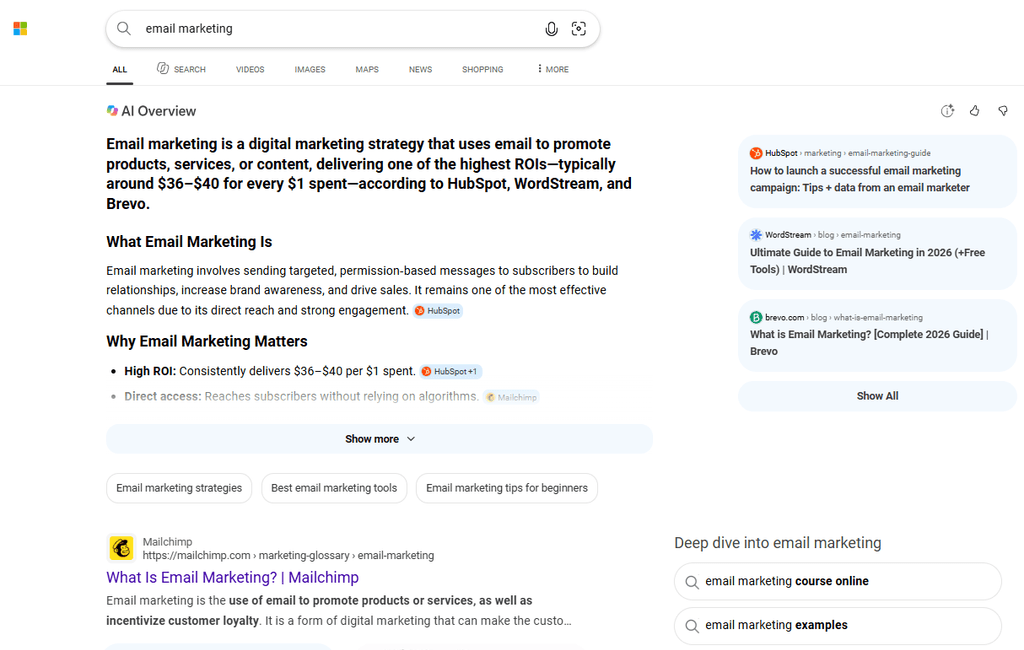The height and width of the screenshot is (650, 1024).
Task: Open visual search camera icon
Action: point(579,29)
